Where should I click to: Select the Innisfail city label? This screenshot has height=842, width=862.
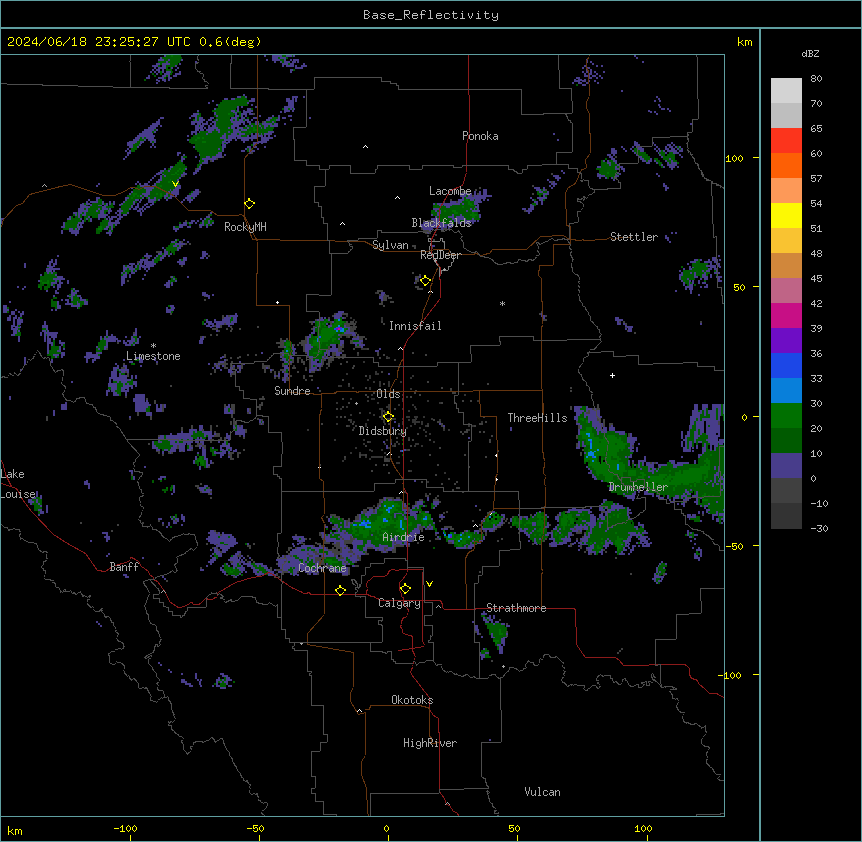click(x=415, y=326)
